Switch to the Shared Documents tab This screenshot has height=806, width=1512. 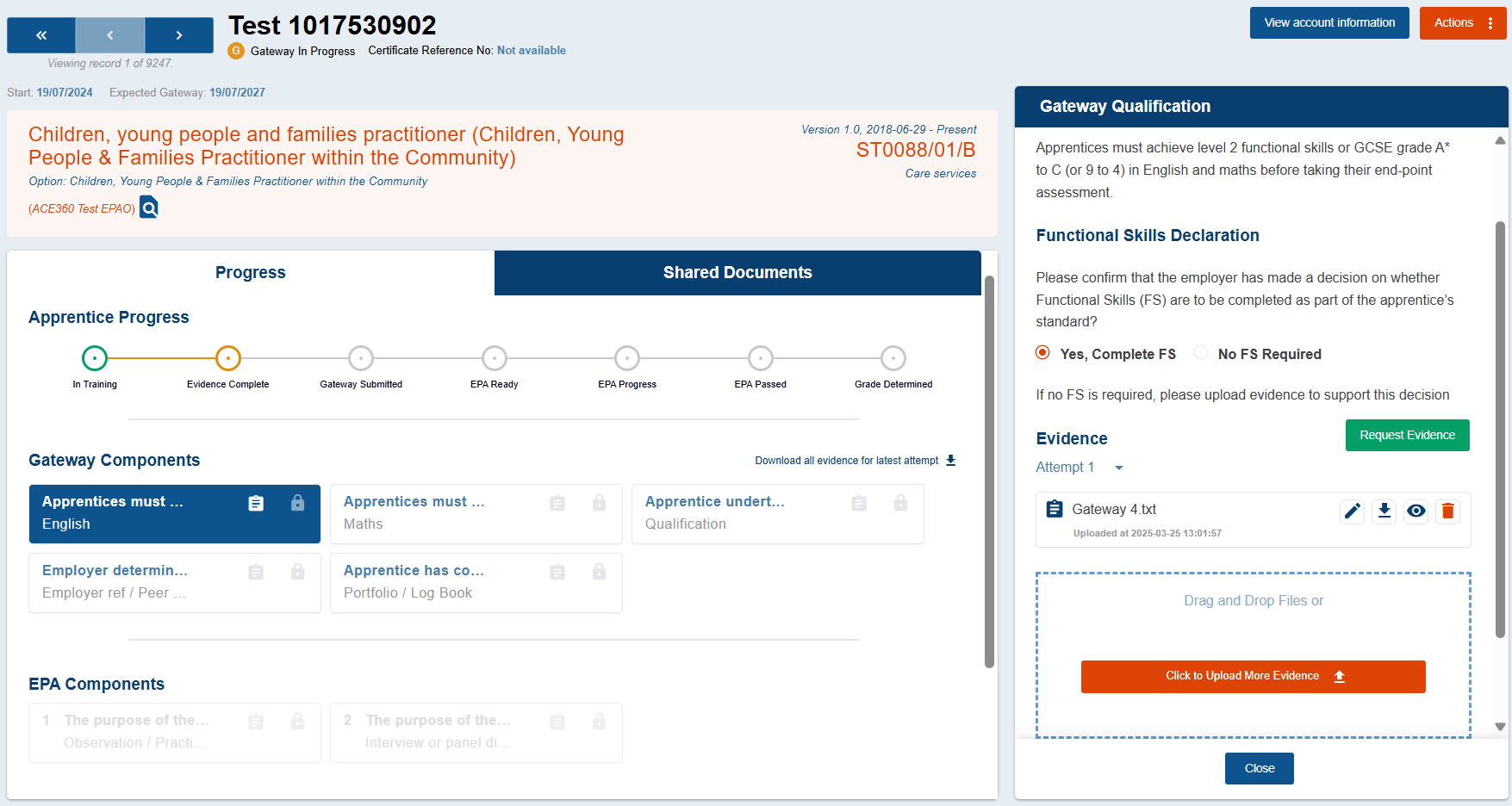(737, 273)
